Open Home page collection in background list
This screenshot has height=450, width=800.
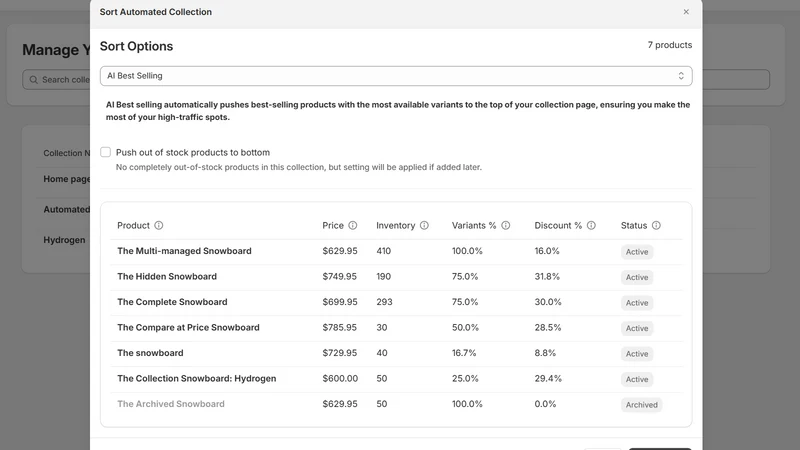[x=66, y=179]
